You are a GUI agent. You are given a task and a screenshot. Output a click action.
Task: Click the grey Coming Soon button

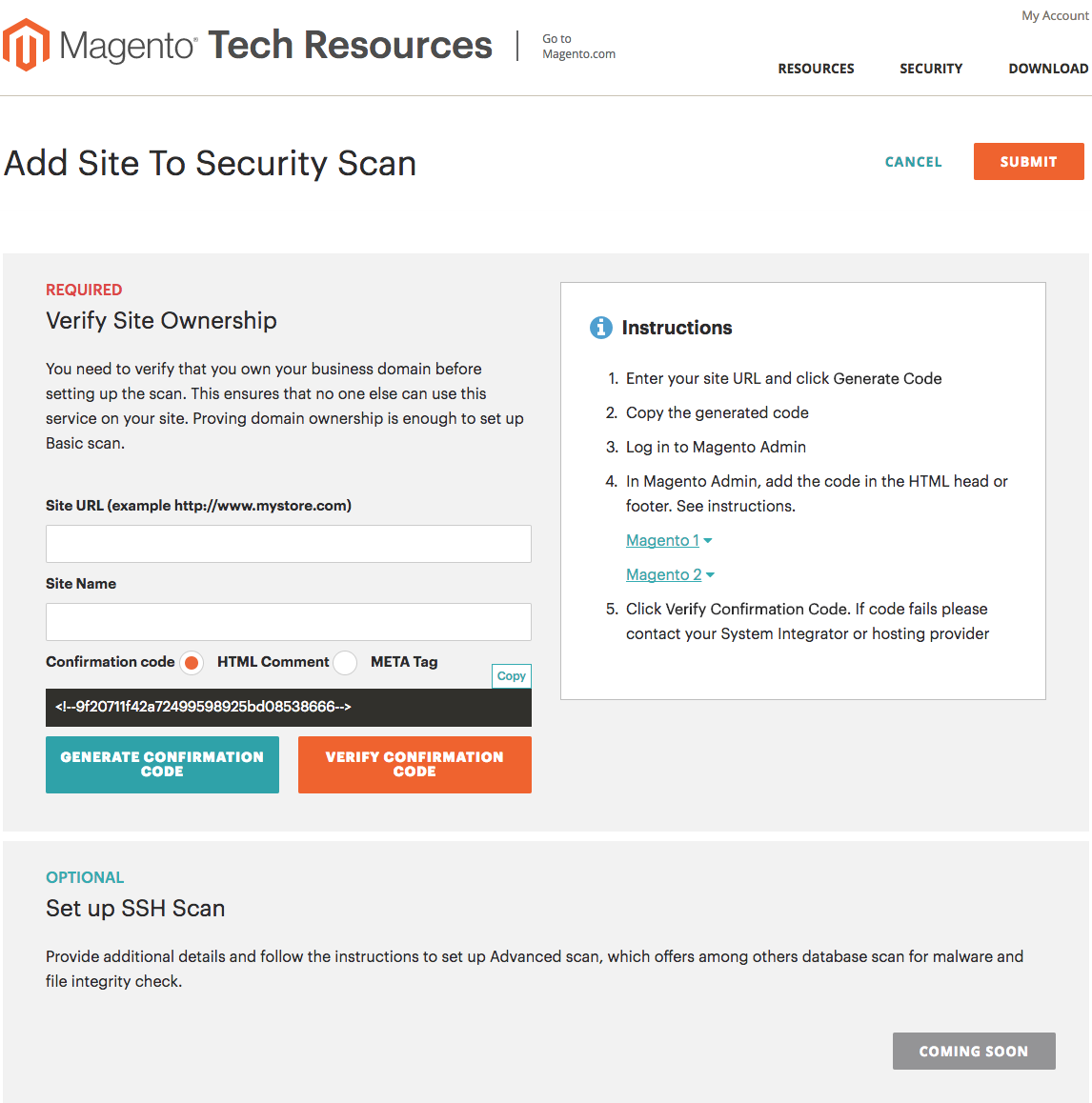tap(974, 1052)
